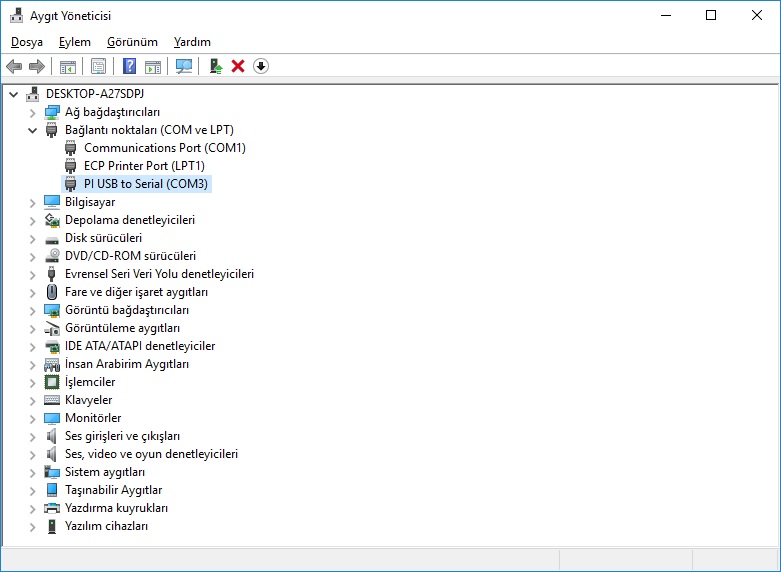Select the Disk sürücüleri label

(x=104, y=238)
